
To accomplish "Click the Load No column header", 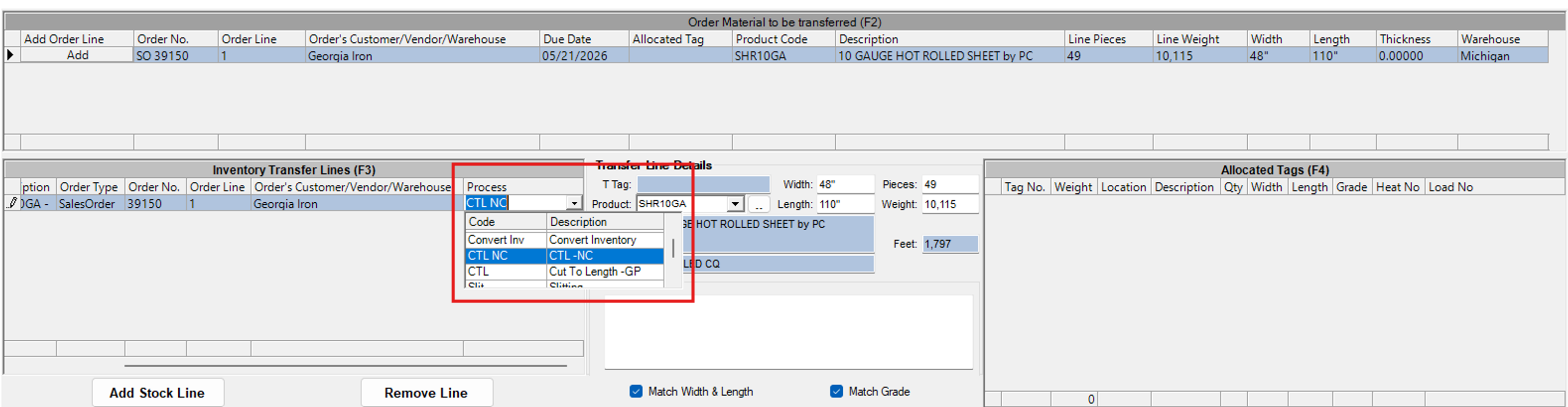I will [x=1451, y=187].
